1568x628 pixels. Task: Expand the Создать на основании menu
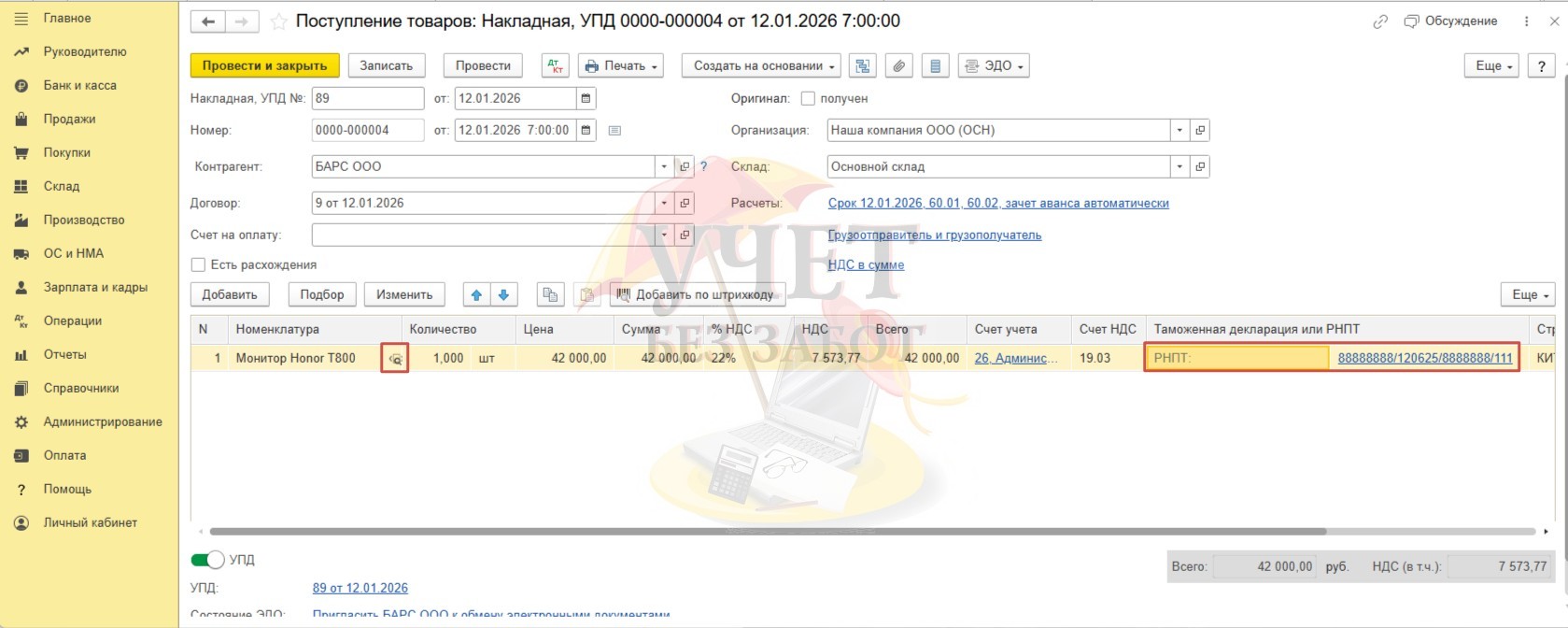coord(762,66)
